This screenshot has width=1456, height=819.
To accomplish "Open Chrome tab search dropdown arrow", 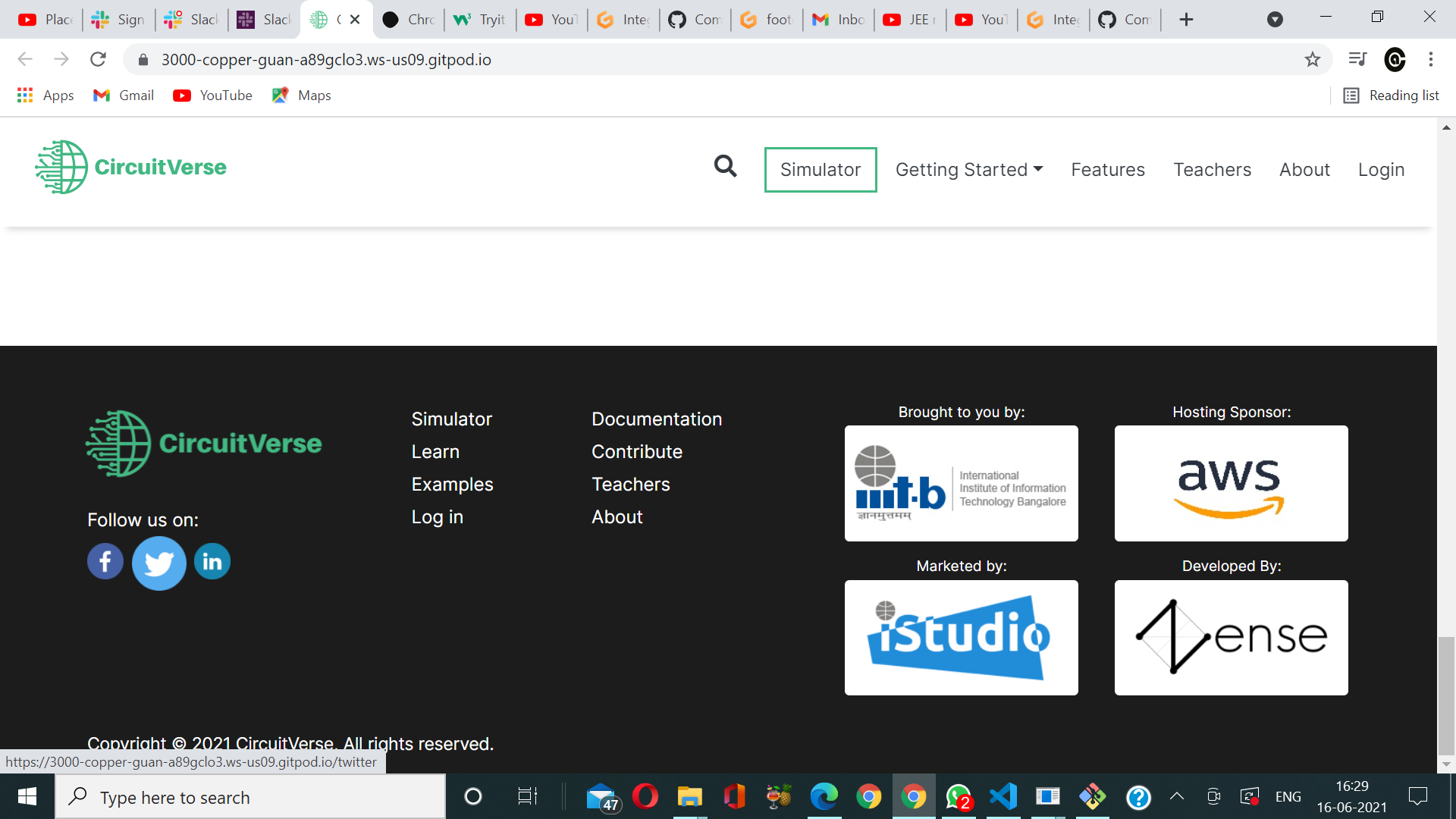I will (x=1275, y=20).
